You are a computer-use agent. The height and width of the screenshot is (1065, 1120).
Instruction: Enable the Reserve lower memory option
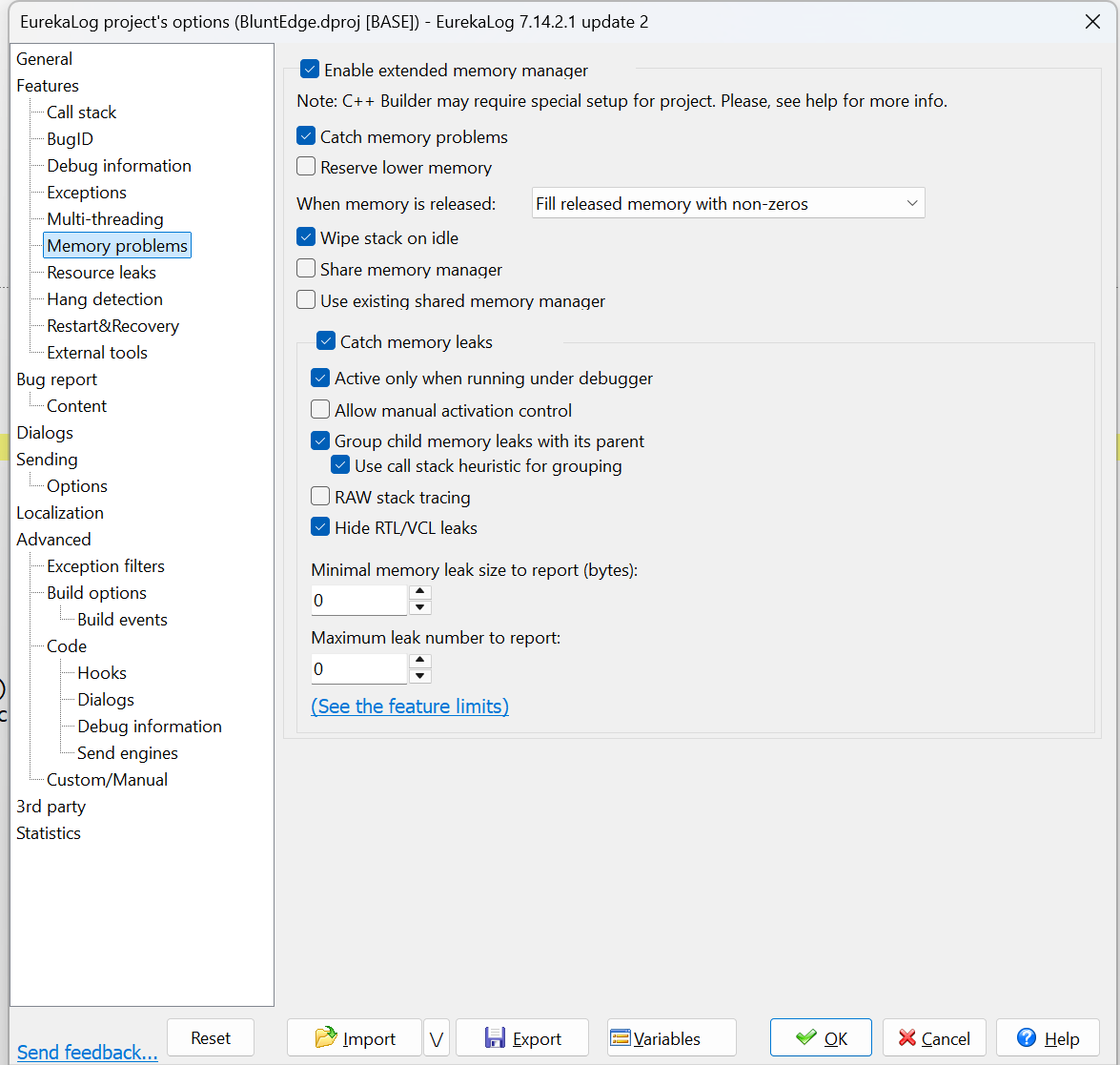pyautogui.click(x=306, y=167)
